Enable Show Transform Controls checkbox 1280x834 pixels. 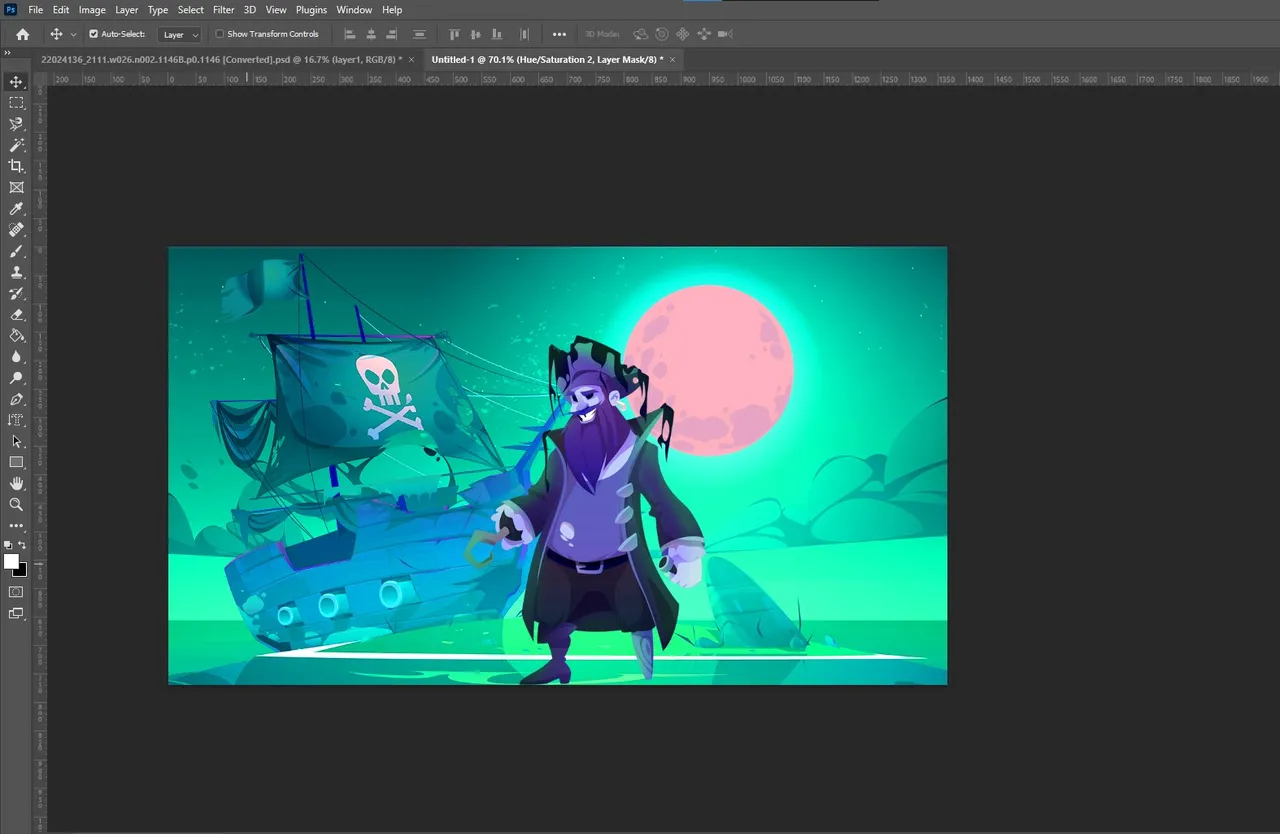pos(220,34)
